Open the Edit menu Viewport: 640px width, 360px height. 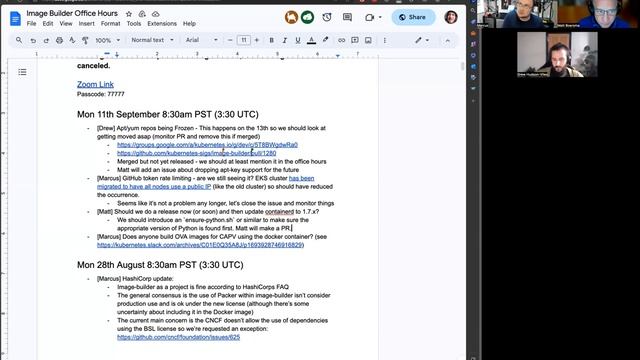(48, 24)
